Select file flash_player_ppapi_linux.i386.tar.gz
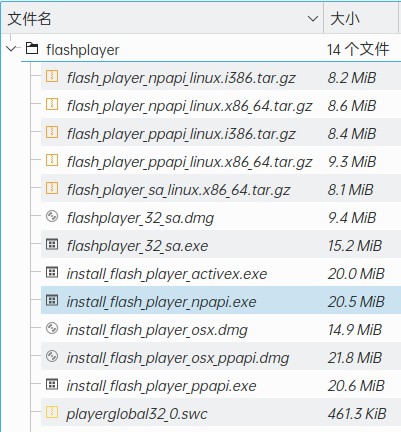Screen dimensions: 401x432 181,134
